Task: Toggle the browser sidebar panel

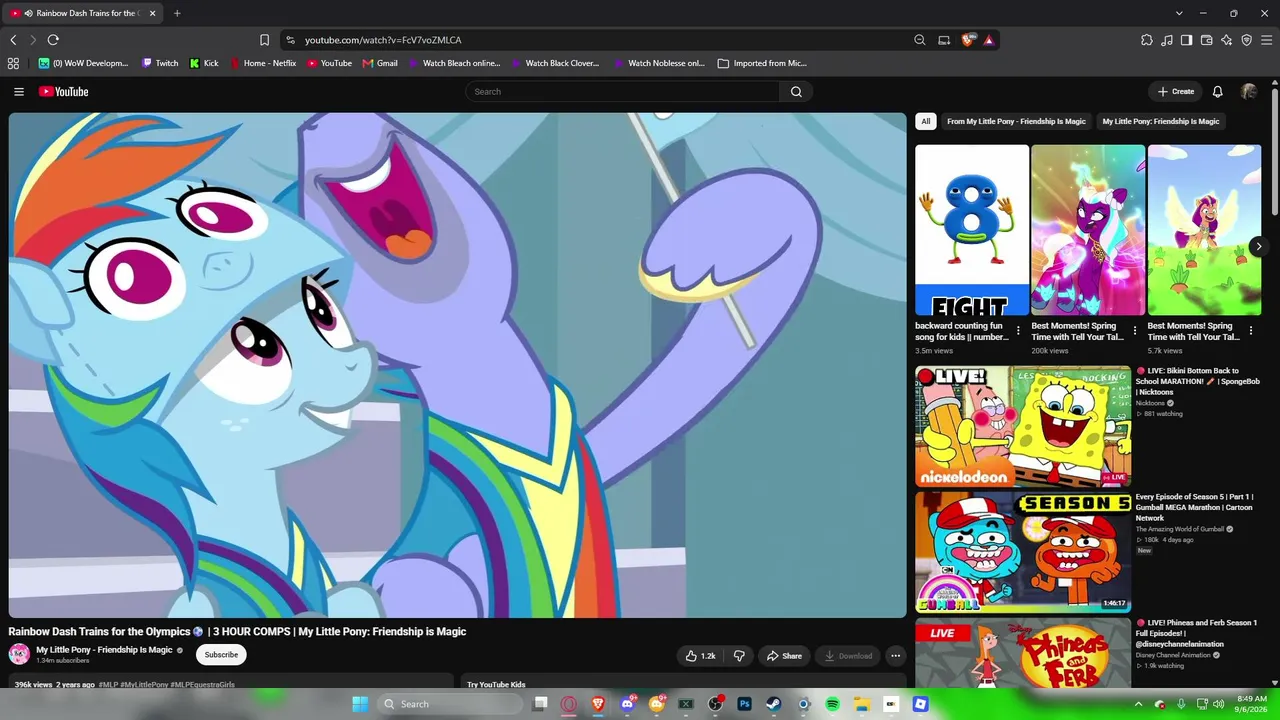Action: [x=1186, y=40]
